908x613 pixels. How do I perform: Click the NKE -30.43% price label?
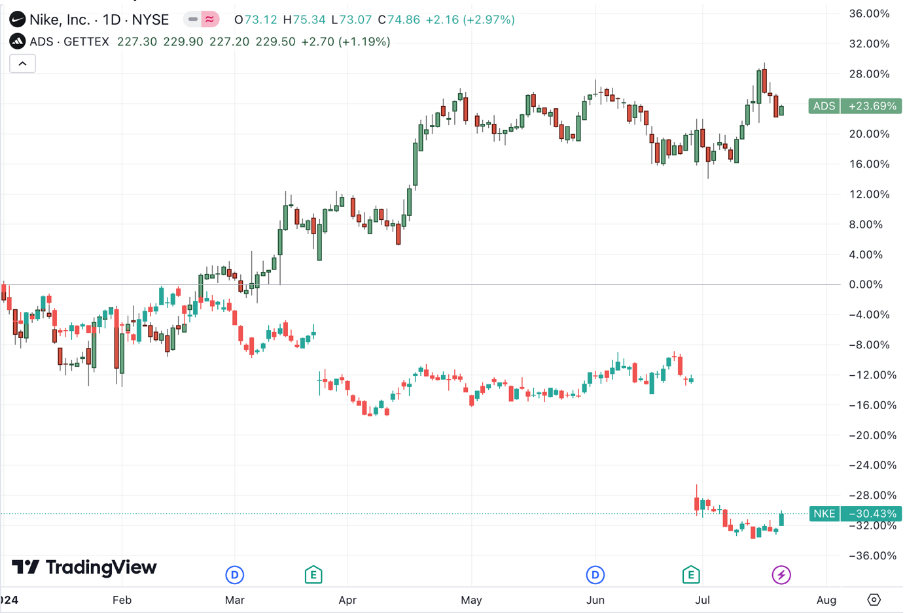856,514
